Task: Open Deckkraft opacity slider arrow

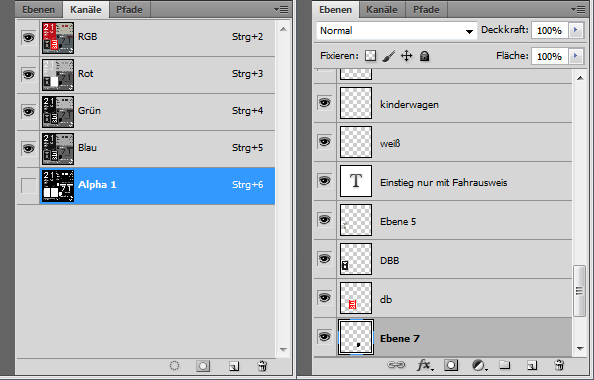Action: coord(576,30)
